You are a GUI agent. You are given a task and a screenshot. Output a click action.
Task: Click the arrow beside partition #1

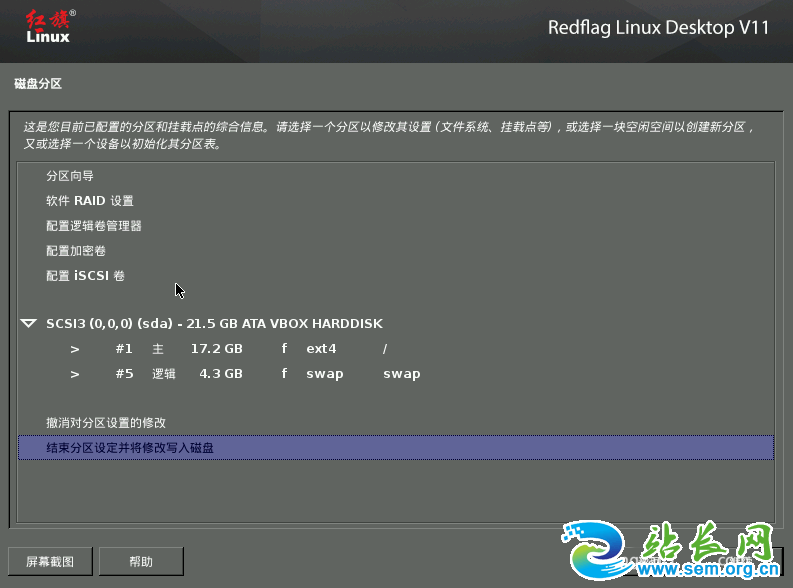tap(75, 349)
